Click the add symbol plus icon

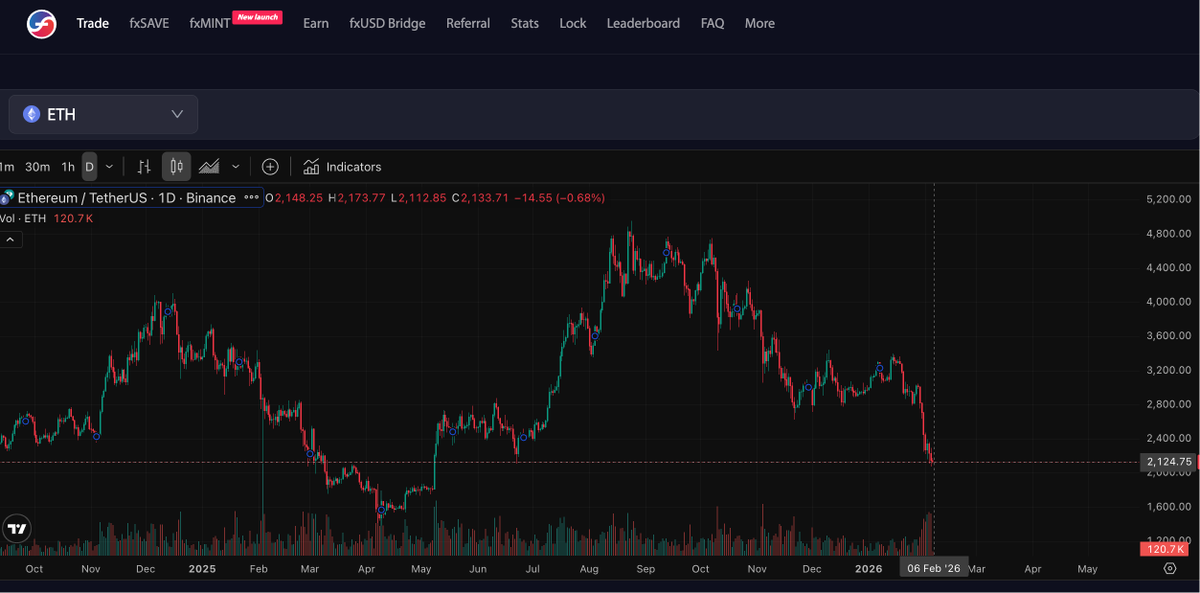(270, 167)
